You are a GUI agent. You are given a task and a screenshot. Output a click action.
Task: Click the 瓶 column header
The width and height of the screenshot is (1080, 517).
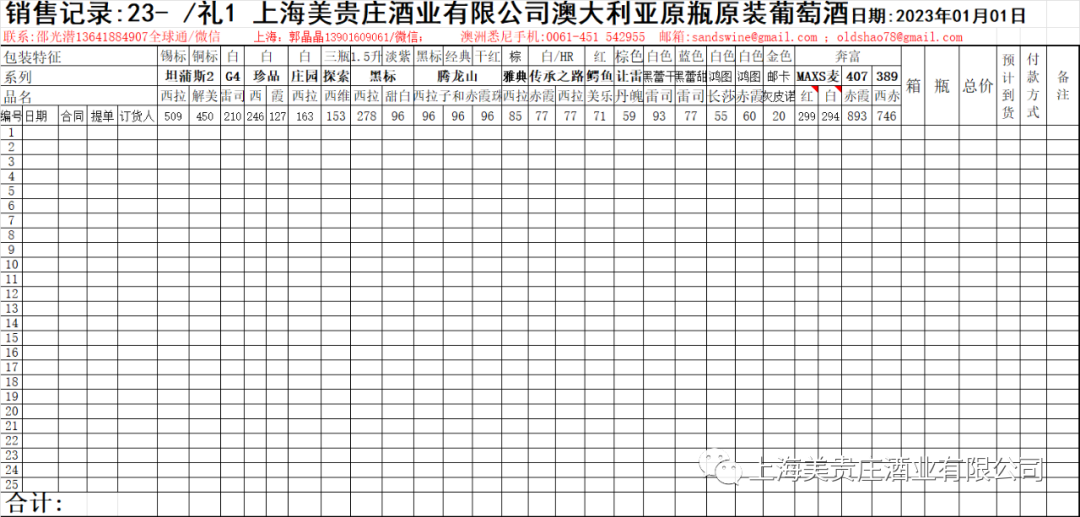tap(942, 86)
